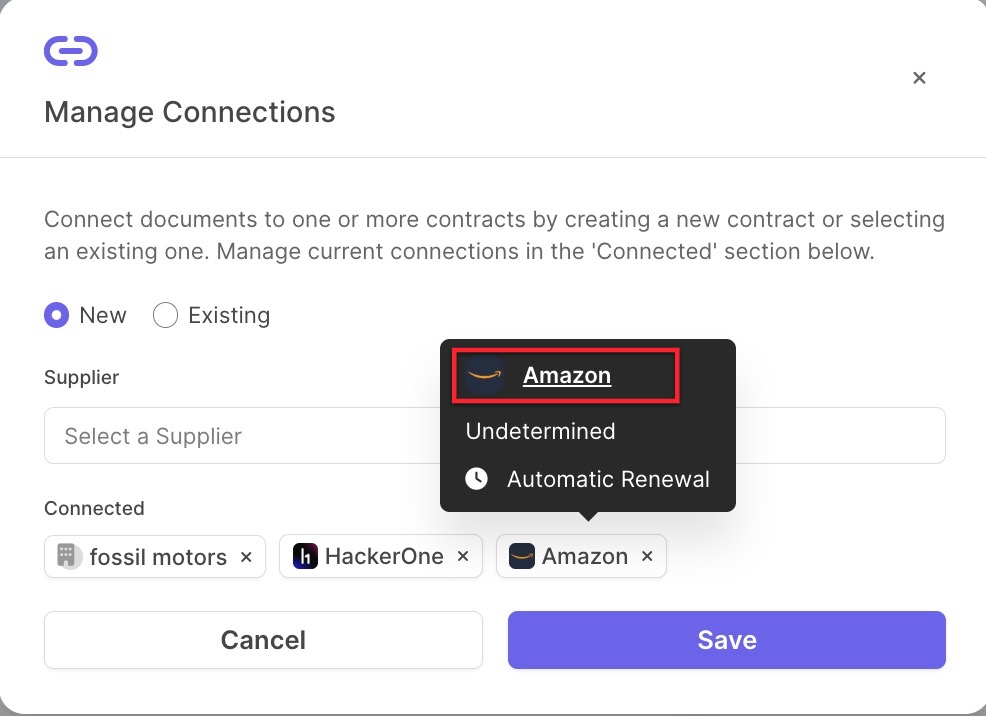
Task: Click the purple link icon above the title
Action: tap(70, 51)
